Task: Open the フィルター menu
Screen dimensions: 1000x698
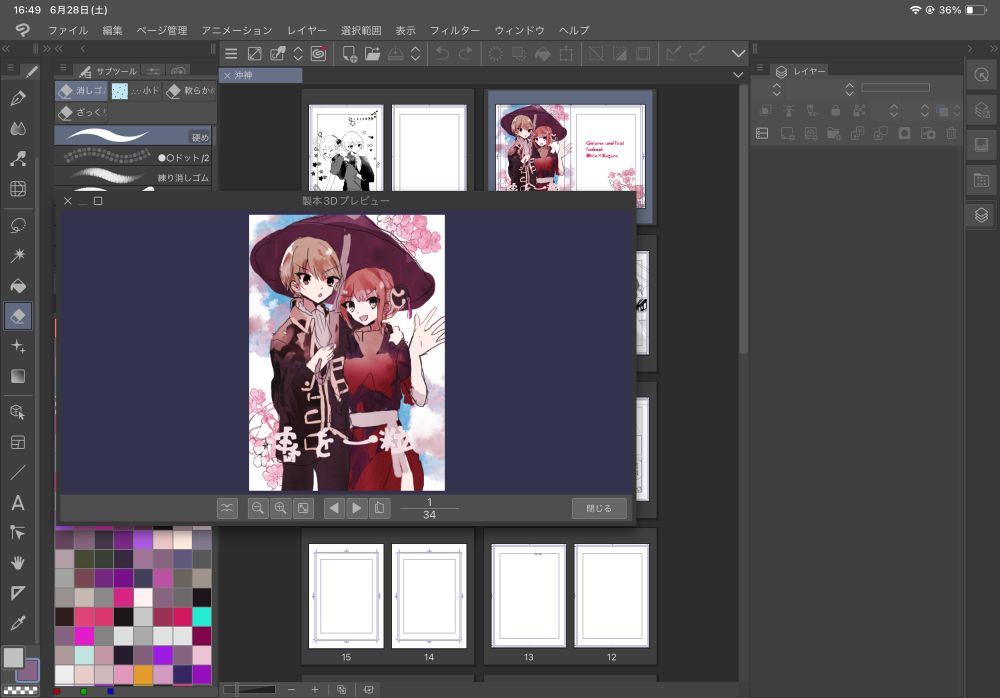Action: [x=455, y=31]
